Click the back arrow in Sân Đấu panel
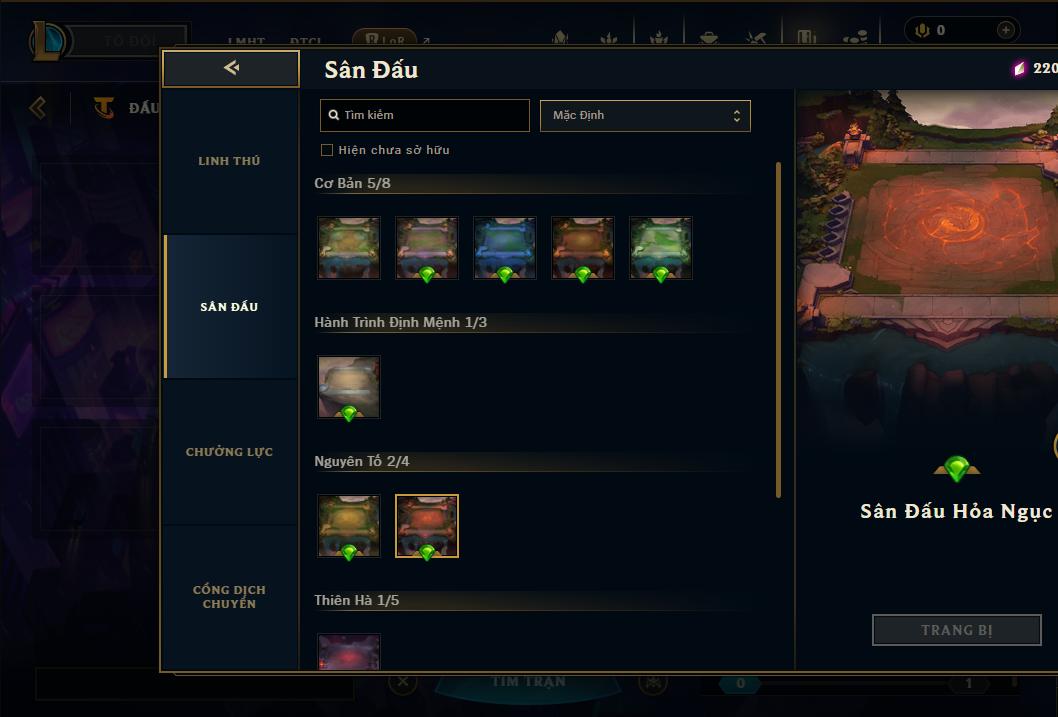 pos(231,68)
